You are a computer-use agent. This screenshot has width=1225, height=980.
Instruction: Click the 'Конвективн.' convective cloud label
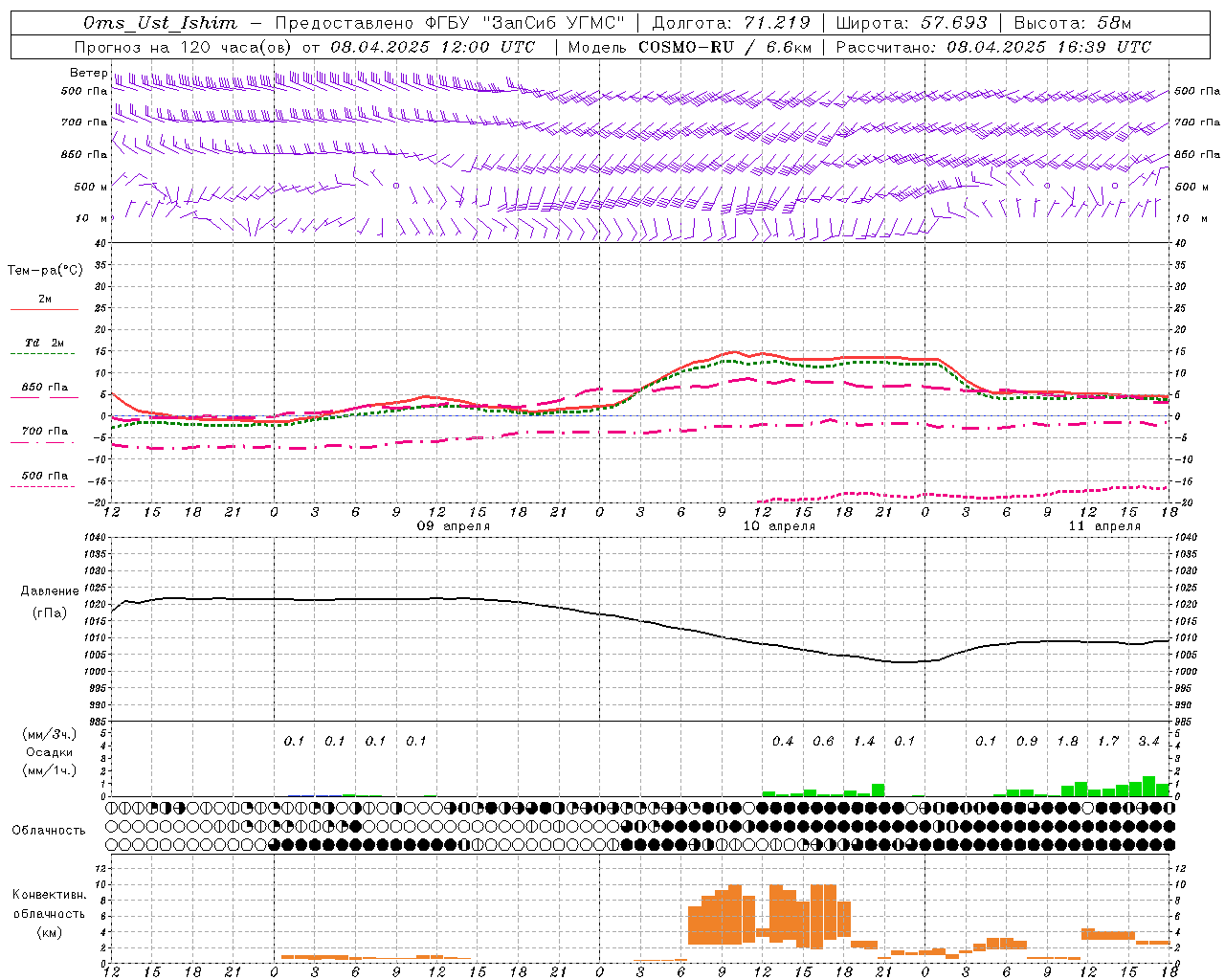pos(49,895)
